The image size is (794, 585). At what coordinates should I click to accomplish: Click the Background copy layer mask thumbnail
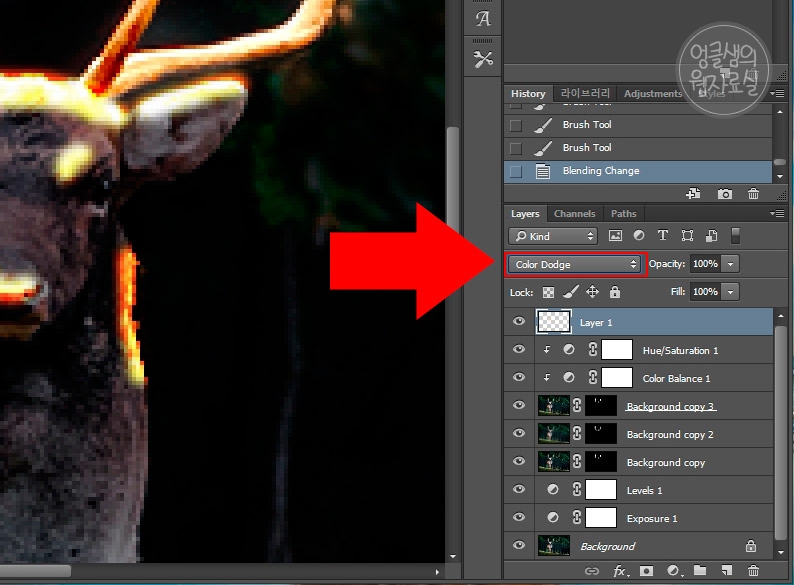[601, 461]
